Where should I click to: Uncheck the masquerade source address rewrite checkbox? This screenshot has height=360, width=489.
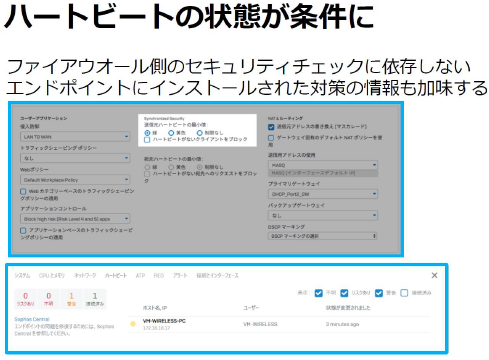point(271,127)
